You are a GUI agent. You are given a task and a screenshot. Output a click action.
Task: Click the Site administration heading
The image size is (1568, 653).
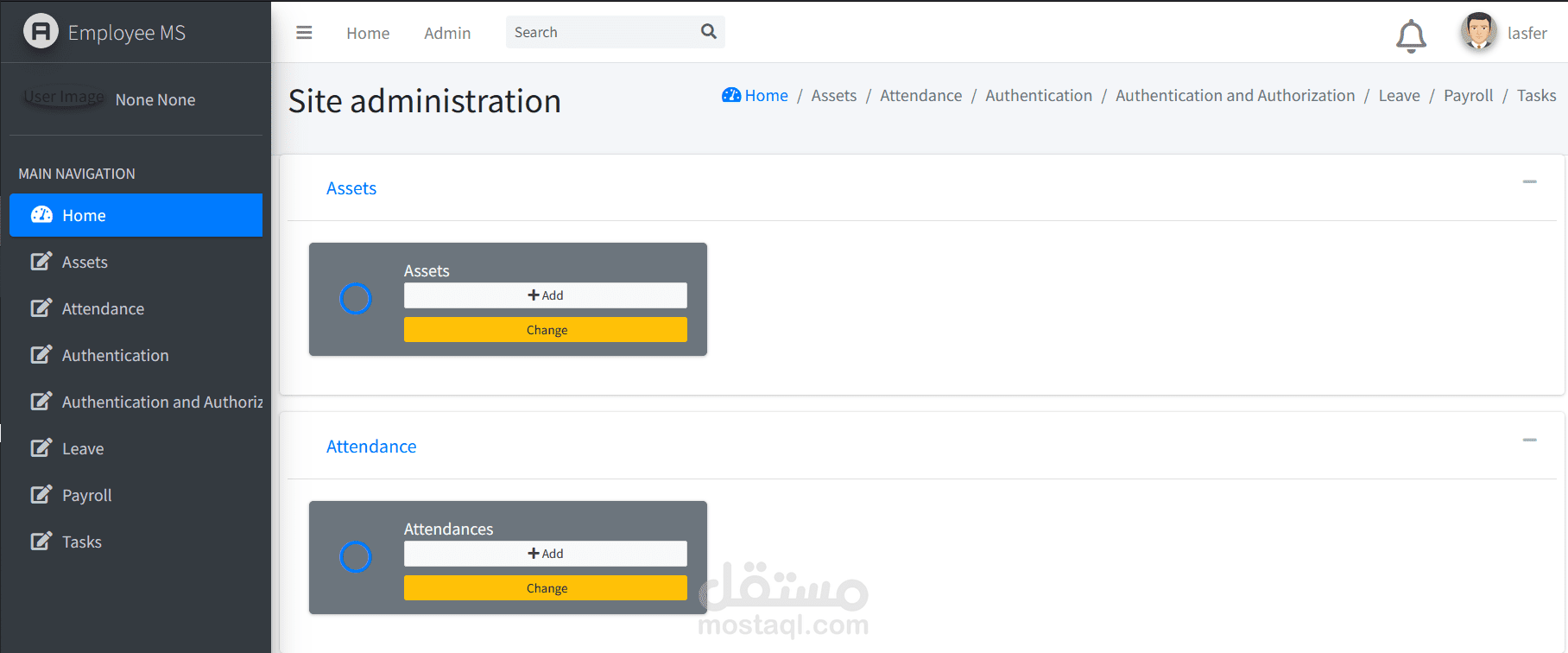click(x=425, y=101)
